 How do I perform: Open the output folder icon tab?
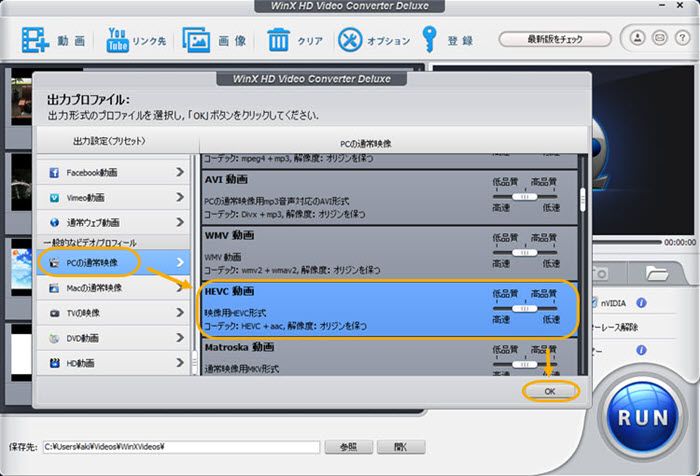pyautogui.click(x=656, y=273)
